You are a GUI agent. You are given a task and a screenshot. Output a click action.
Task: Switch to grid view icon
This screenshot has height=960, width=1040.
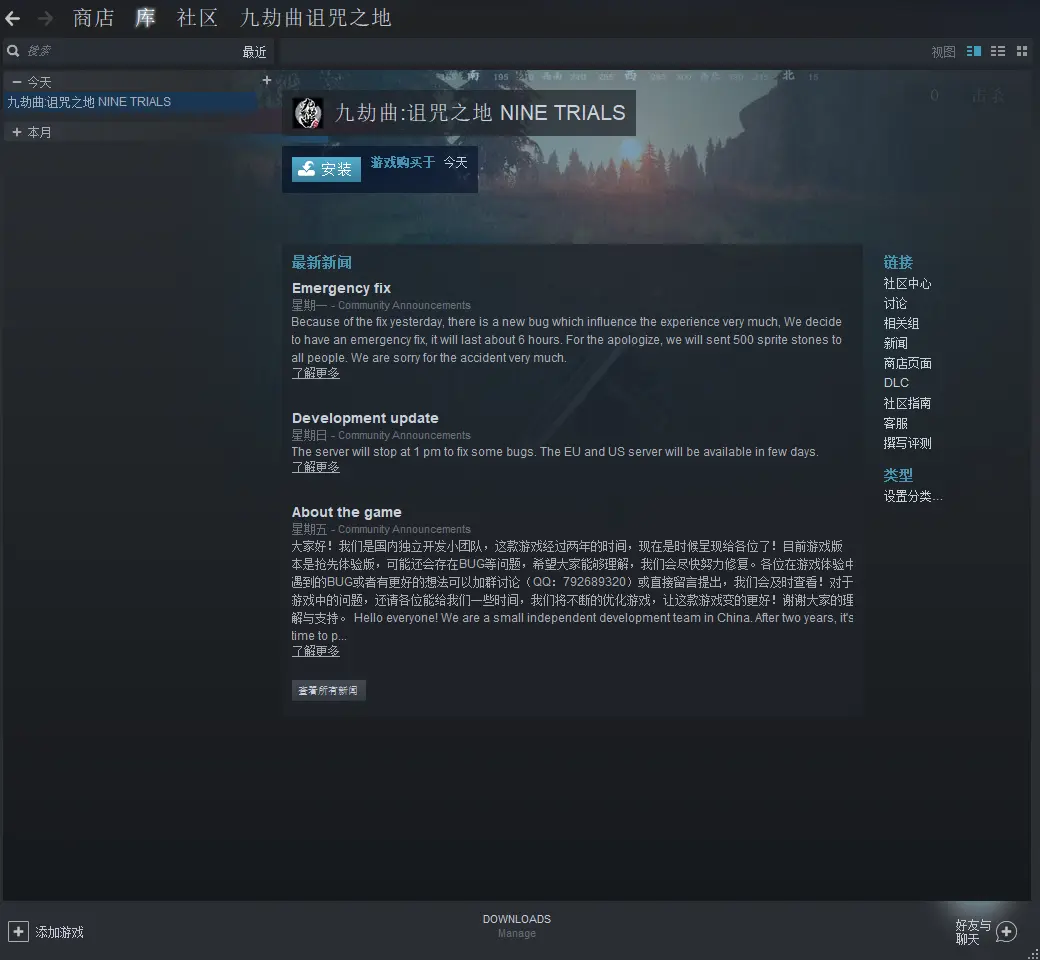(1021, 51)
